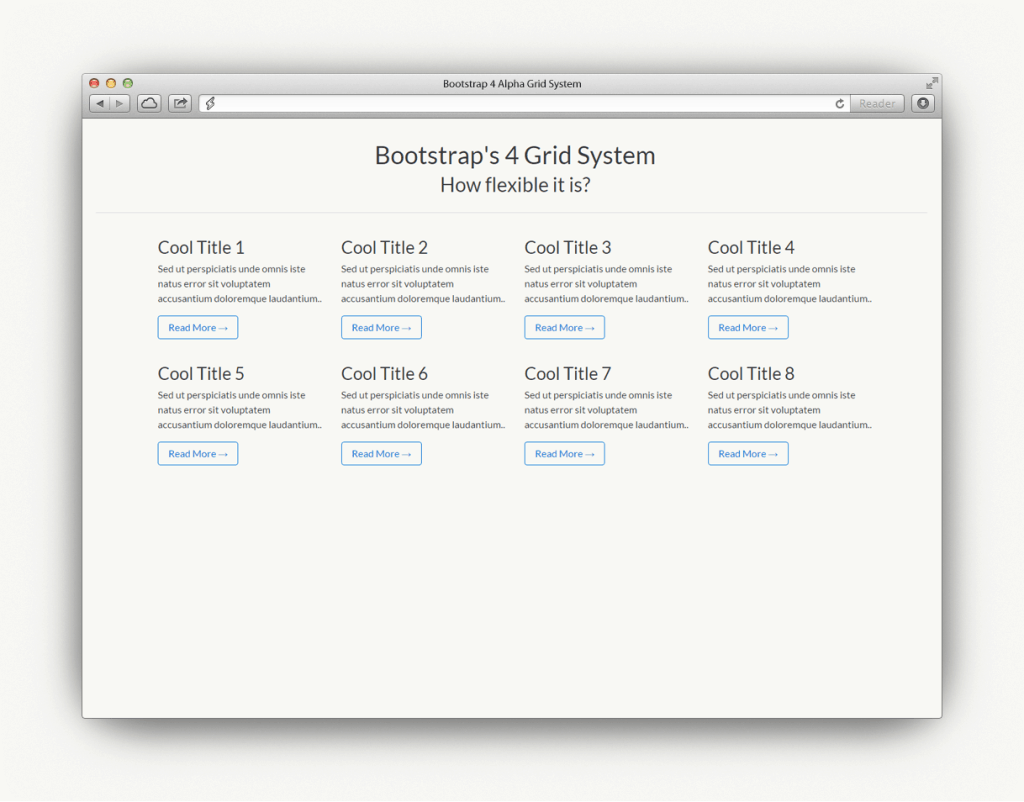Open the Share menu icon
Viewport: 1024px width, 802px height.
(179, 103)
